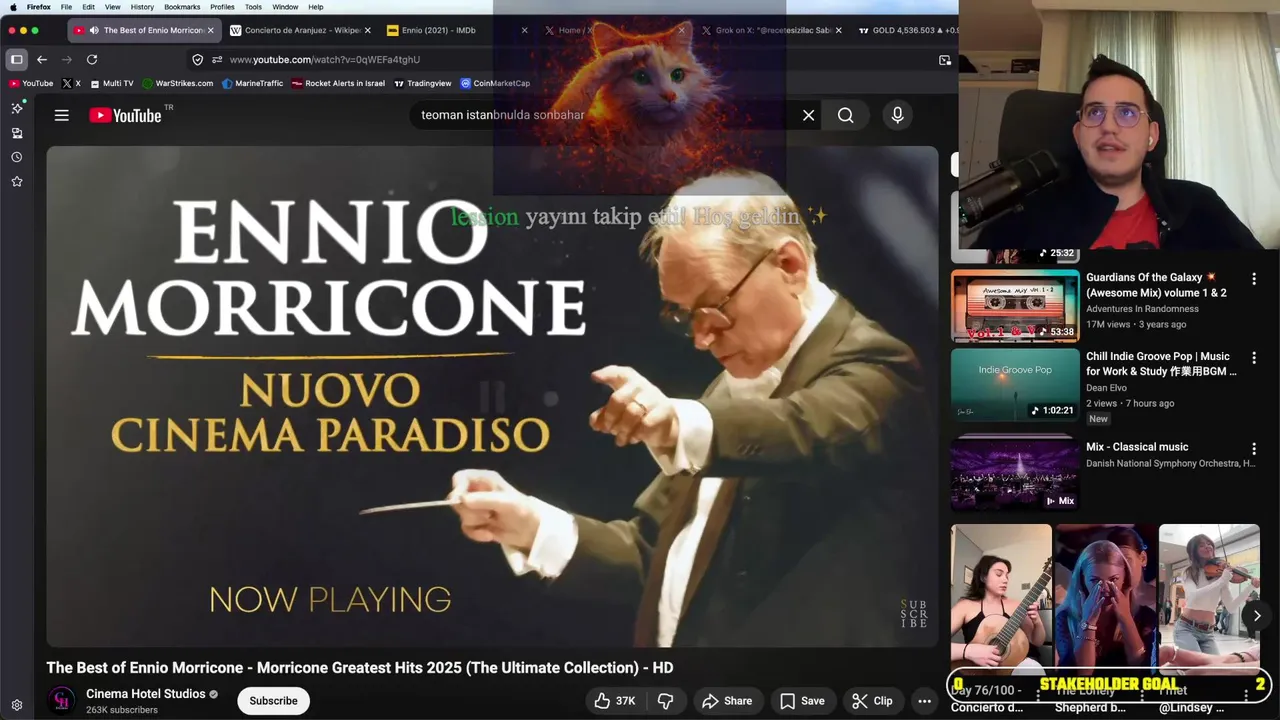Open the X bookmark in the bookmarks bar
Viewport: 1280px width, 720px height.
click(x=71, y=84)
